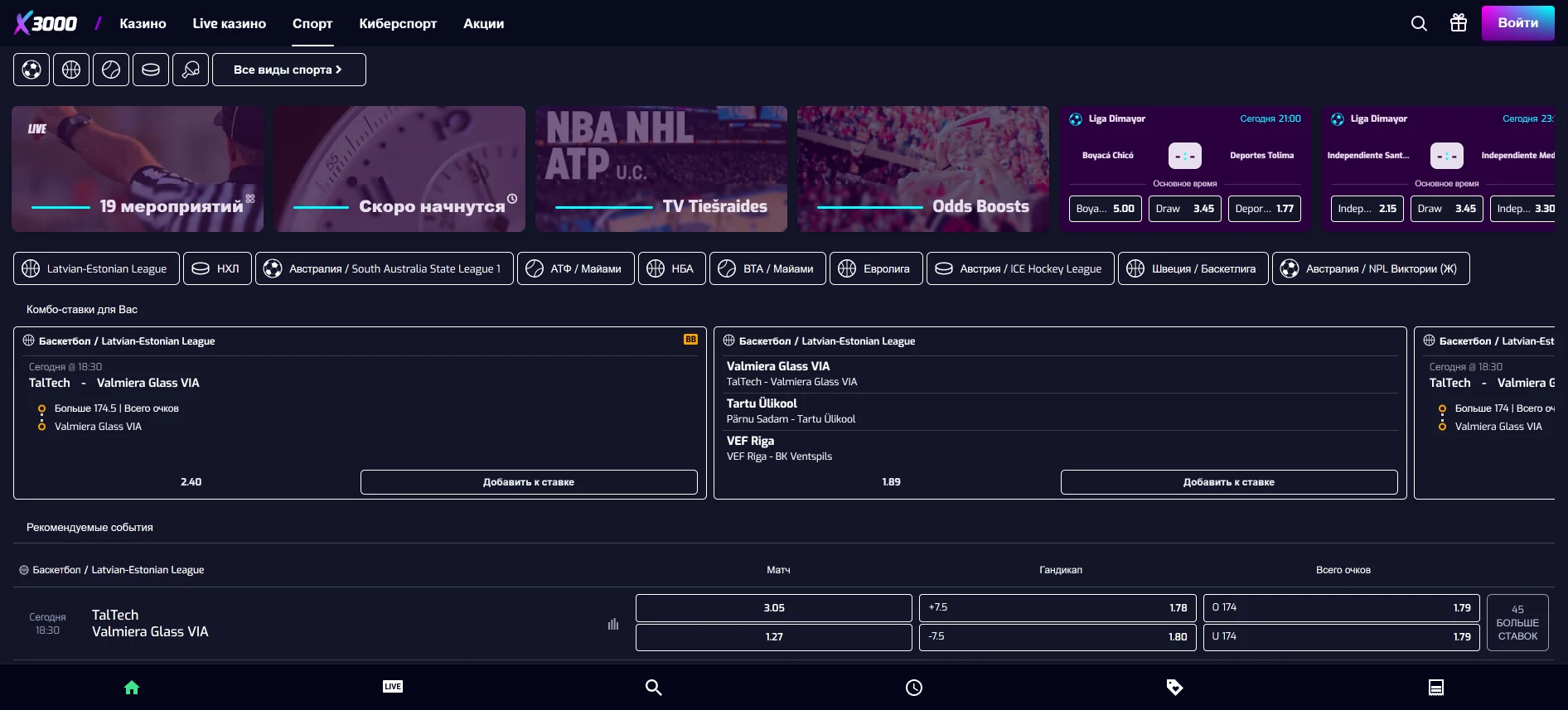Switch to the Киберспорт tab
The height and width of the screenshot is (710, 1568).
398,23
